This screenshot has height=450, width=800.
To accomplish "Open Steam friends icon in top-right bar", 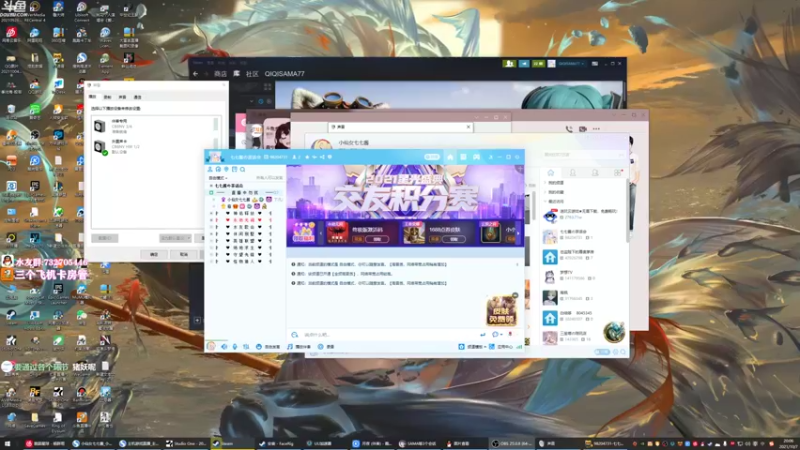I will [509, 64].
